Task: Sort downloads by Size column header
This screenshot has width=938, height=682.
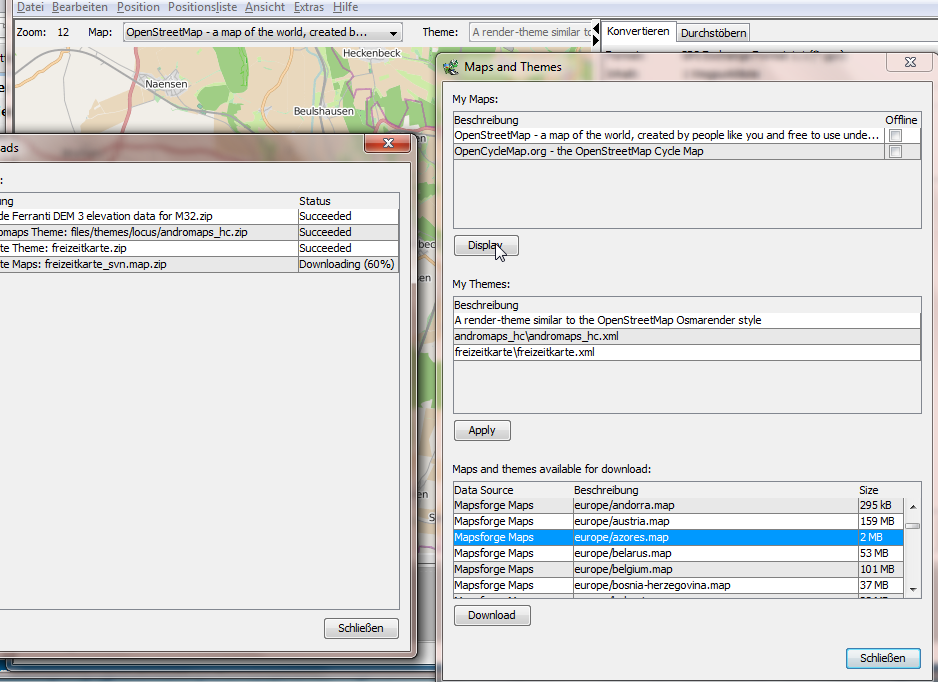Action: tap(881, 490)
